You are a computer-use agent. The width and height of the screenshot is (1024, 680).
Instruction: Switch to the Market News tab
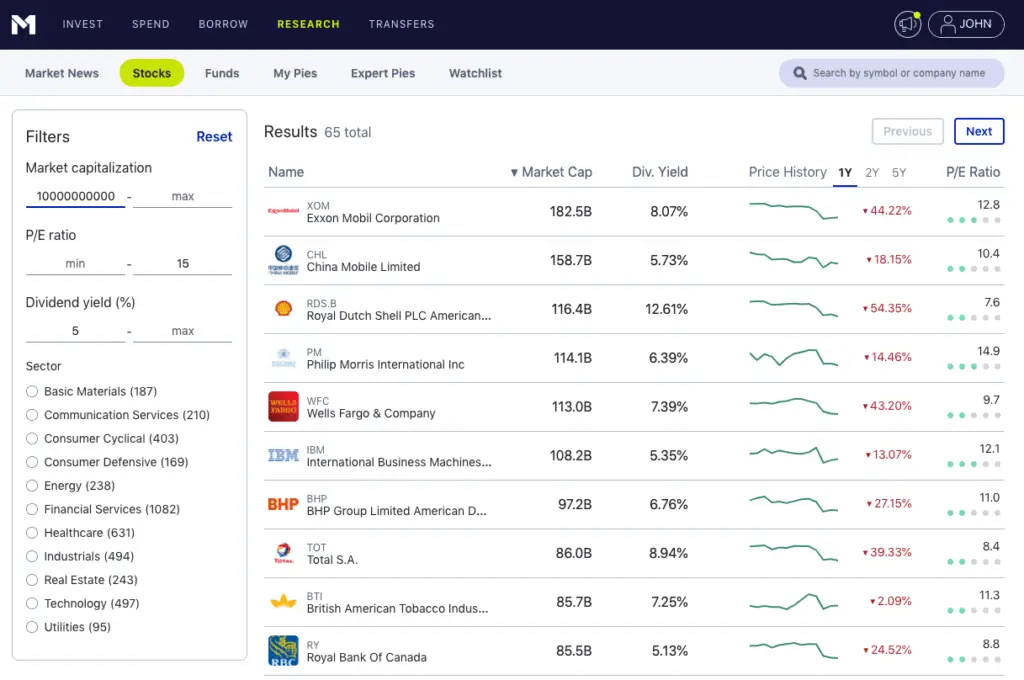(61, 73)
